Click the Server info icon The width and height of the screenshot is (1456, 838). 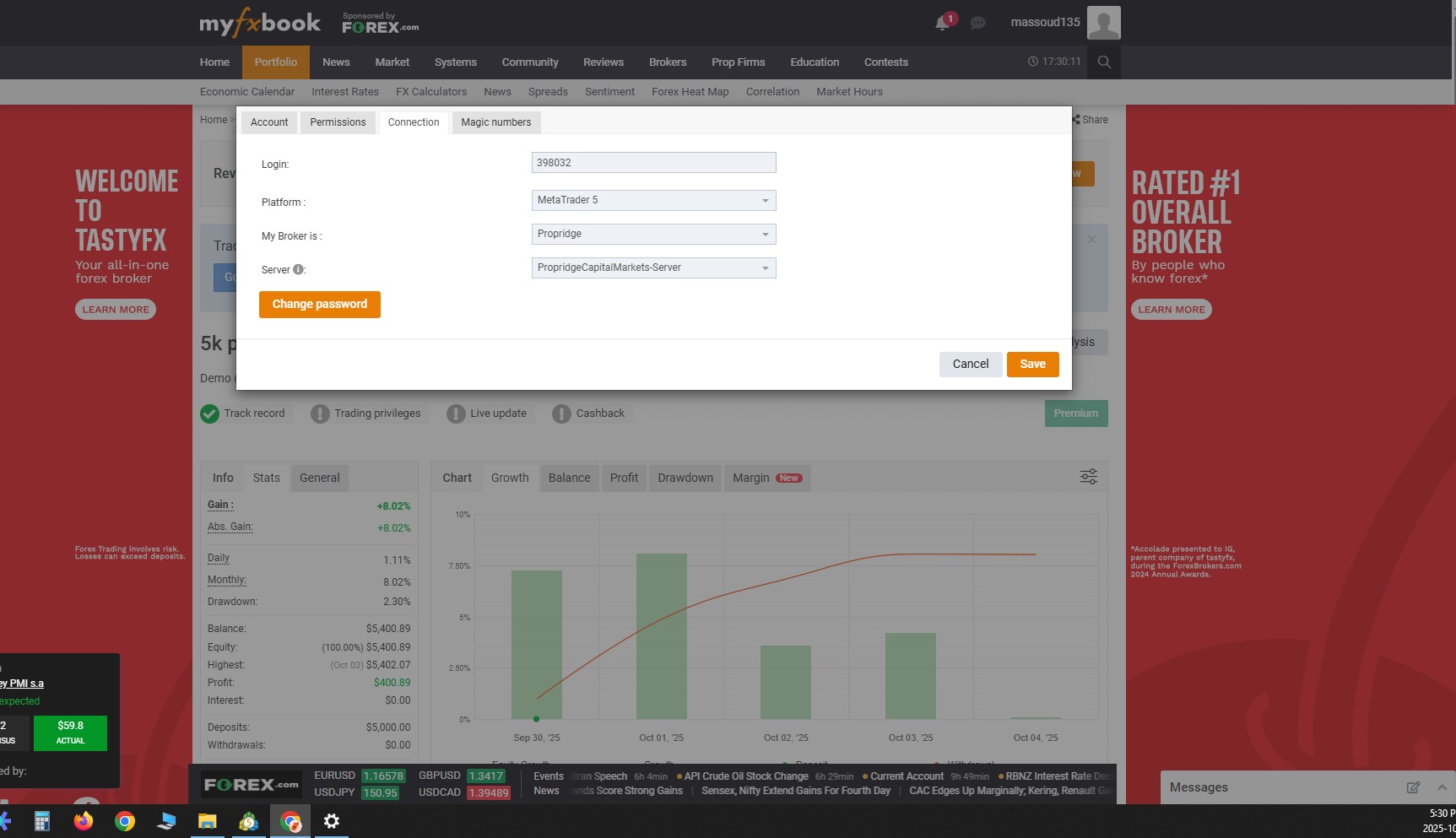(x=298, y=269)
